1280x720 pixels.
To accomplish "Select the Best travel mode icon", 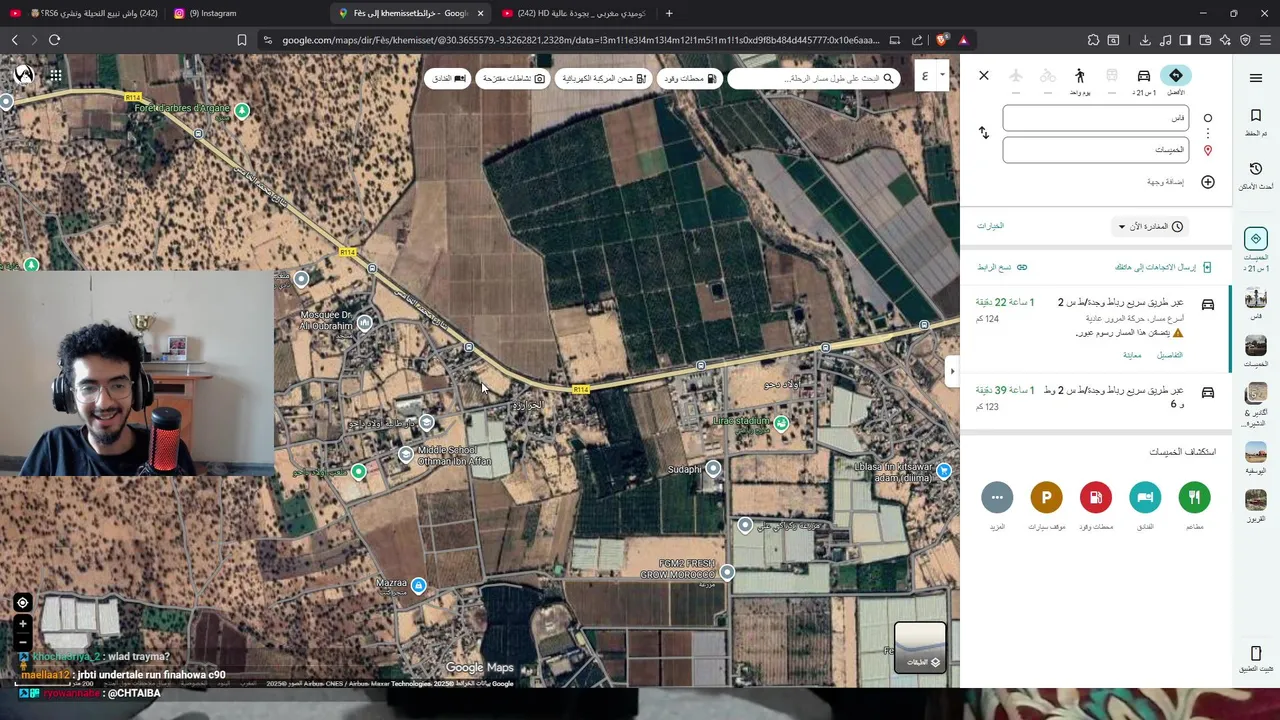I will (x=1175, y=75).
